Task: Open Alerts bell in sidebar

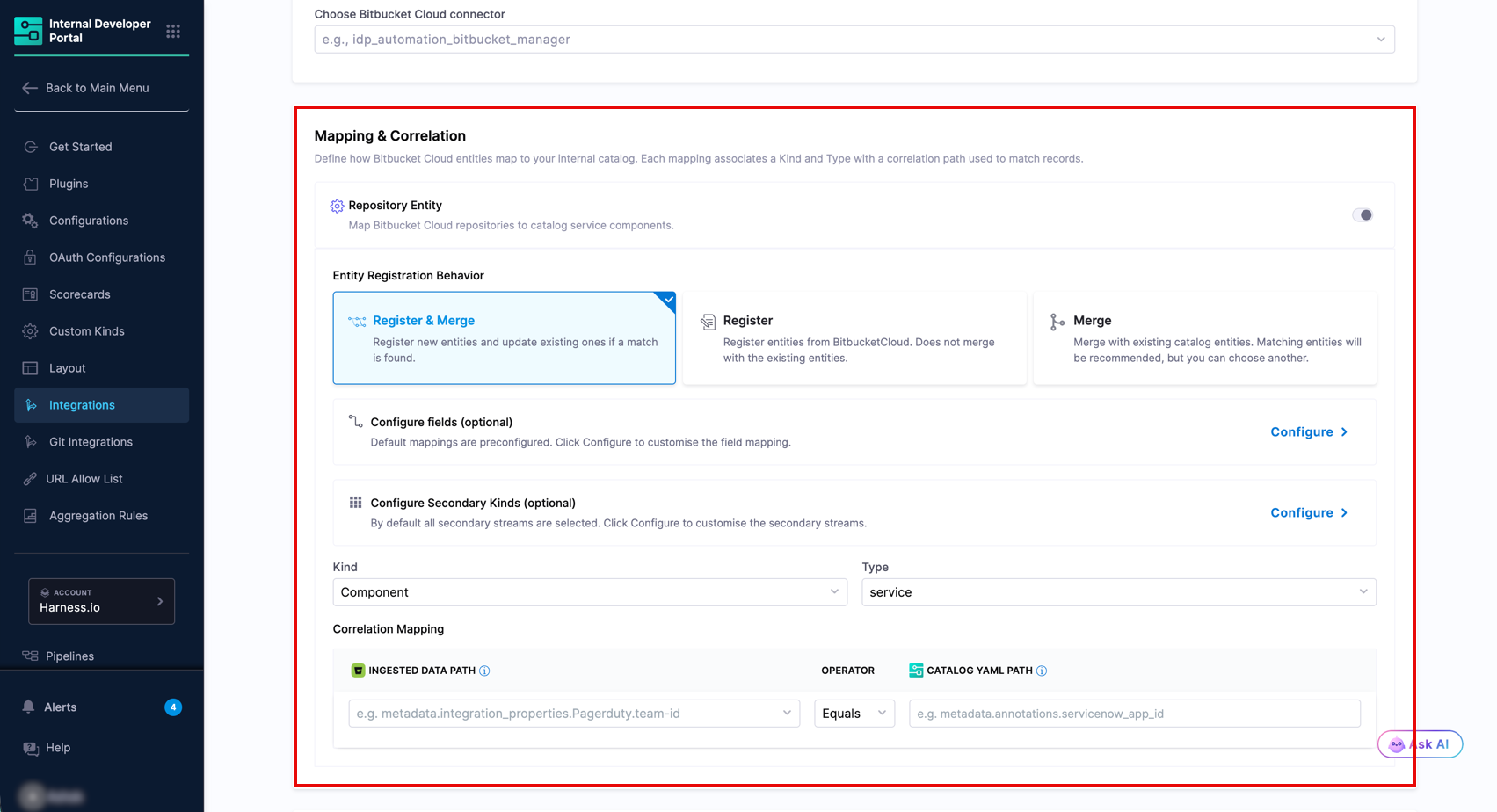Action: (29, 707)
